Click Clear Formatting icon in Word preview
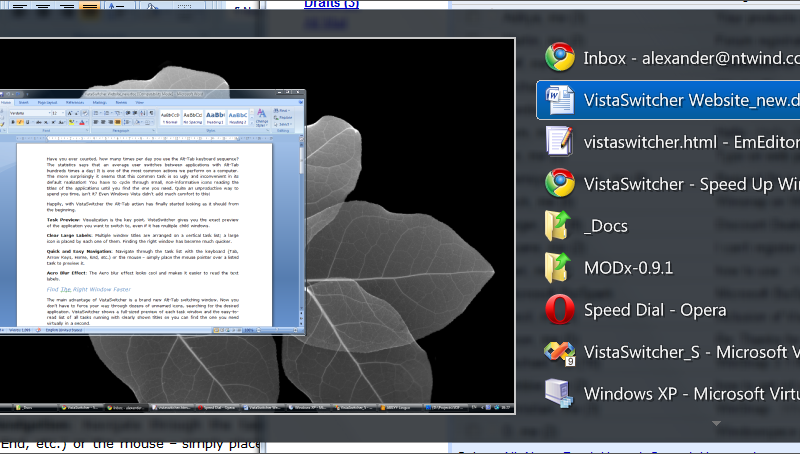The image size is (800, 454). click(85, 113)
